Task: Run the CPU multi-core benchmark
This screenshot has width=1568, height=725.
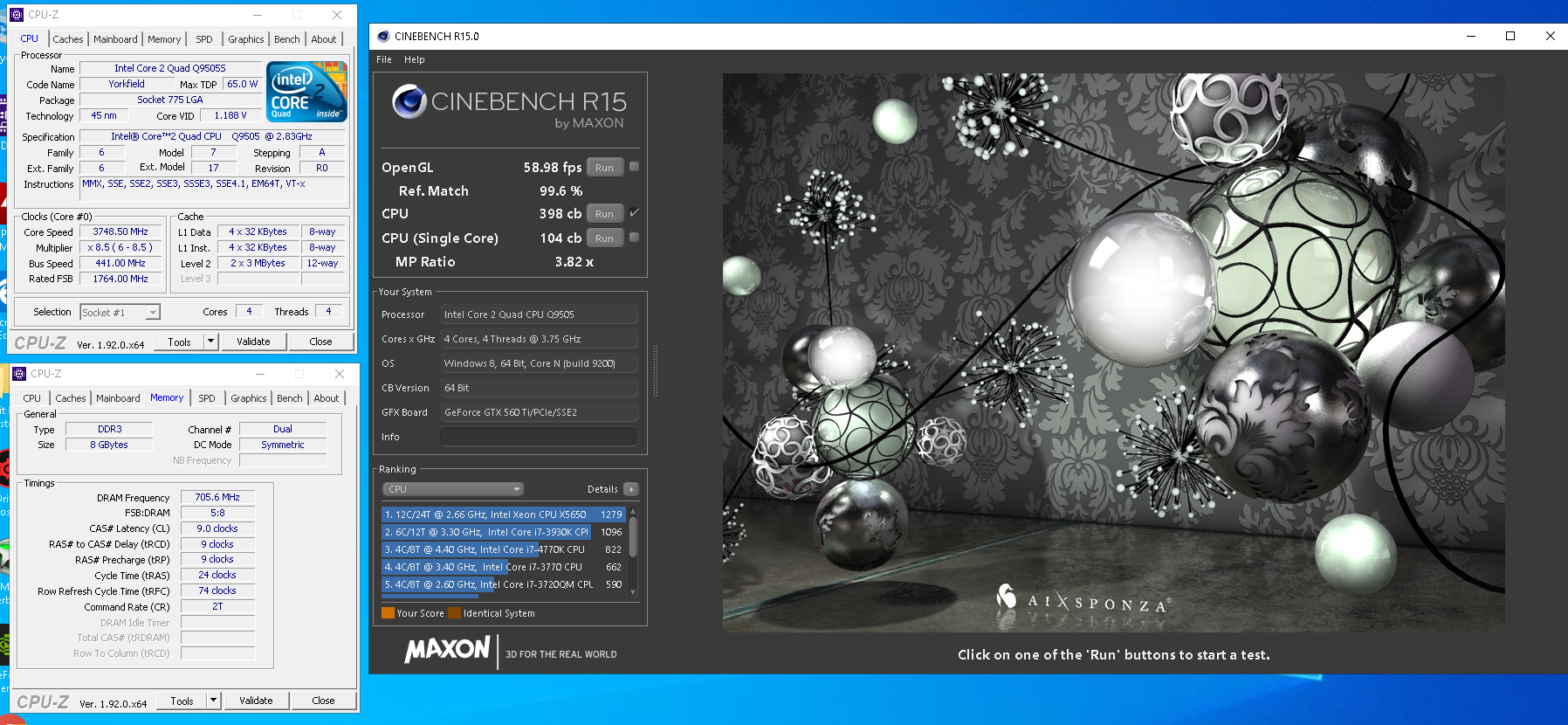Action: (x=605, y=214)
